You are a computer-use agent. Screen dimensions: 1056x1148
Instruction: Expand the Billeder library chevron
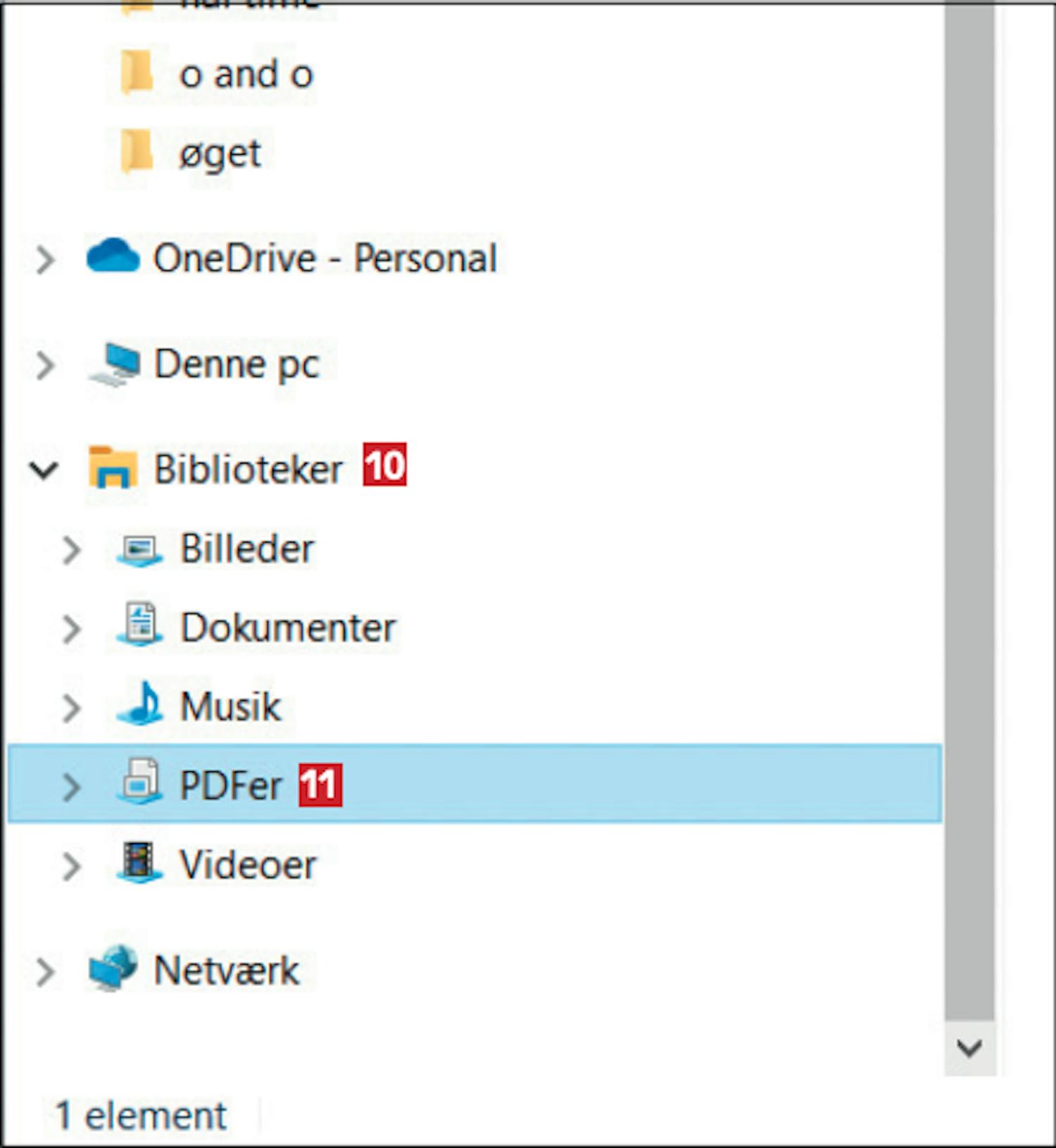[x=71, y=550]
